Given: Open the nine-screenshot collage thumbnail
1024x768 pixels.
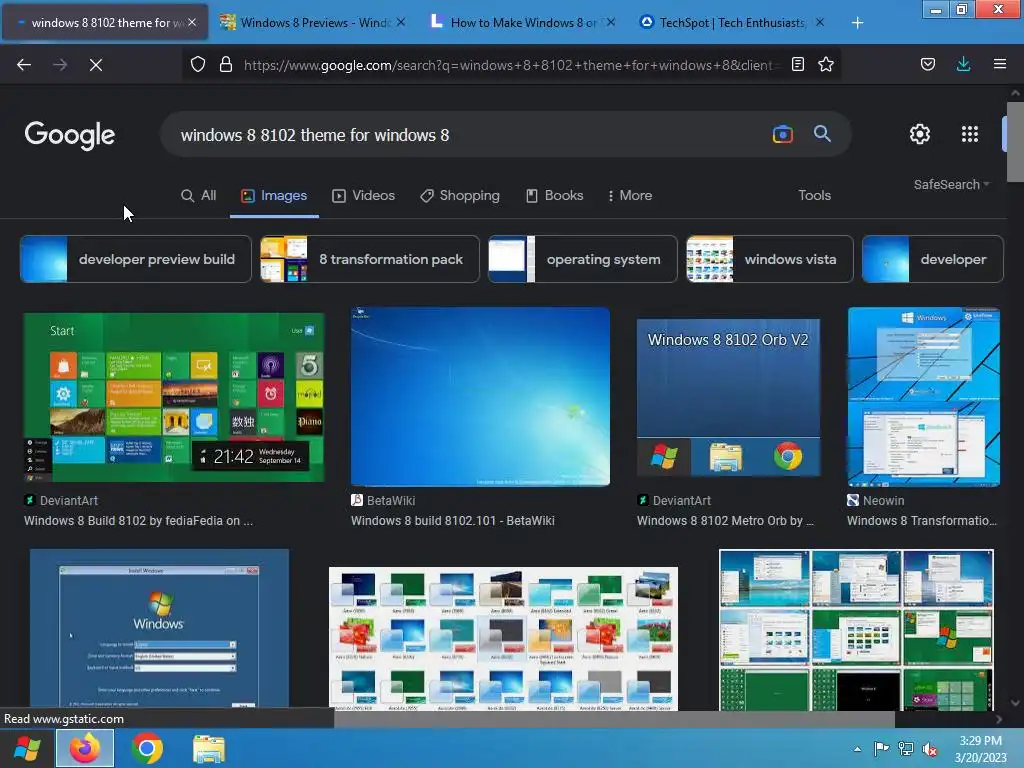Looking at the screenshot, I should click(856, 630).
